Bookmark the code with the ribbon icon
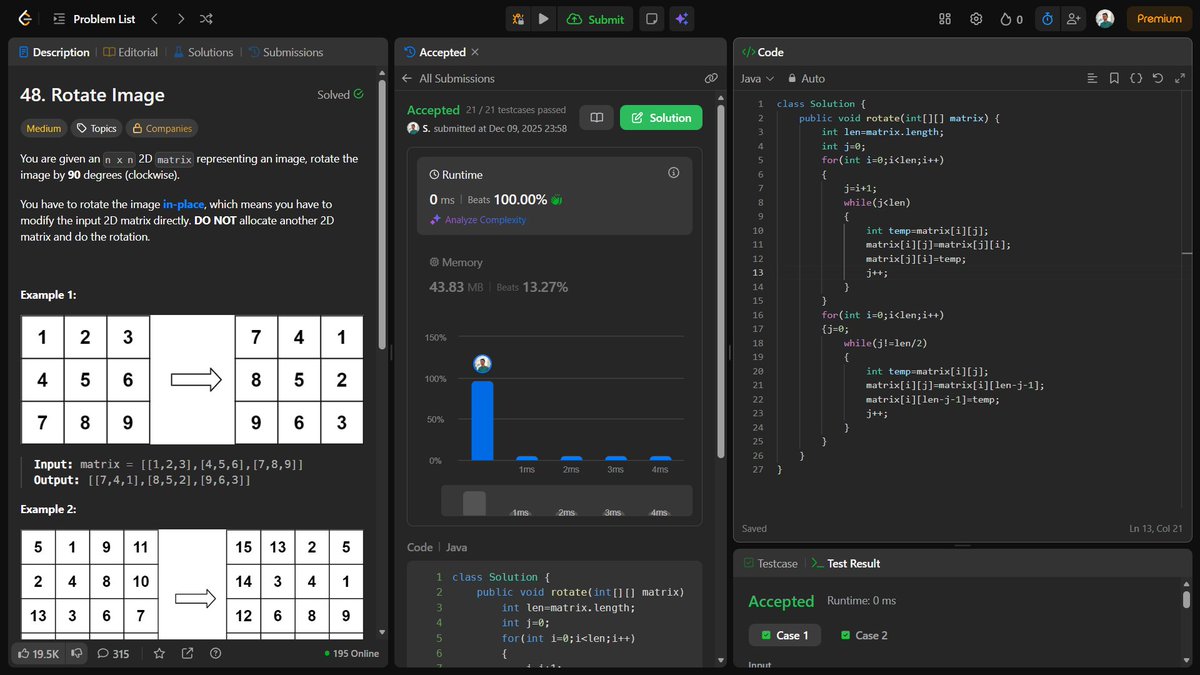Viewport: 1200px width, 675px height. click(x=1114, y=78)
